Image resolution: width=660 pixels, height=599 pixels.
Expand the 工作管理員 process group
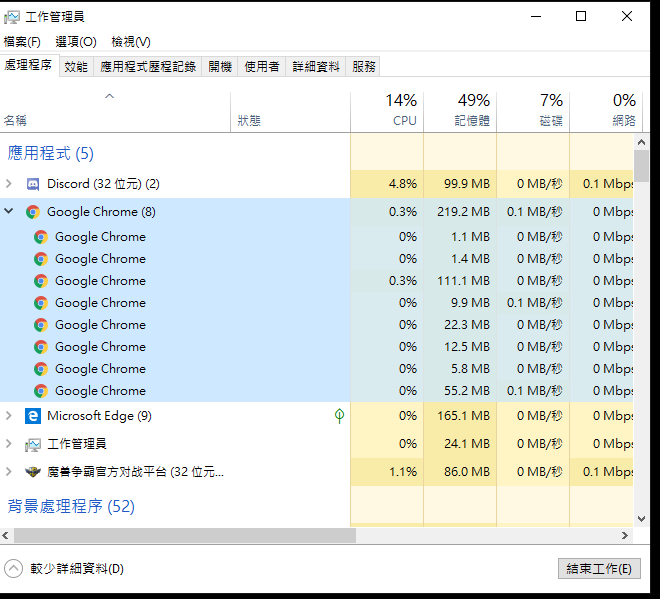(8, 444)
